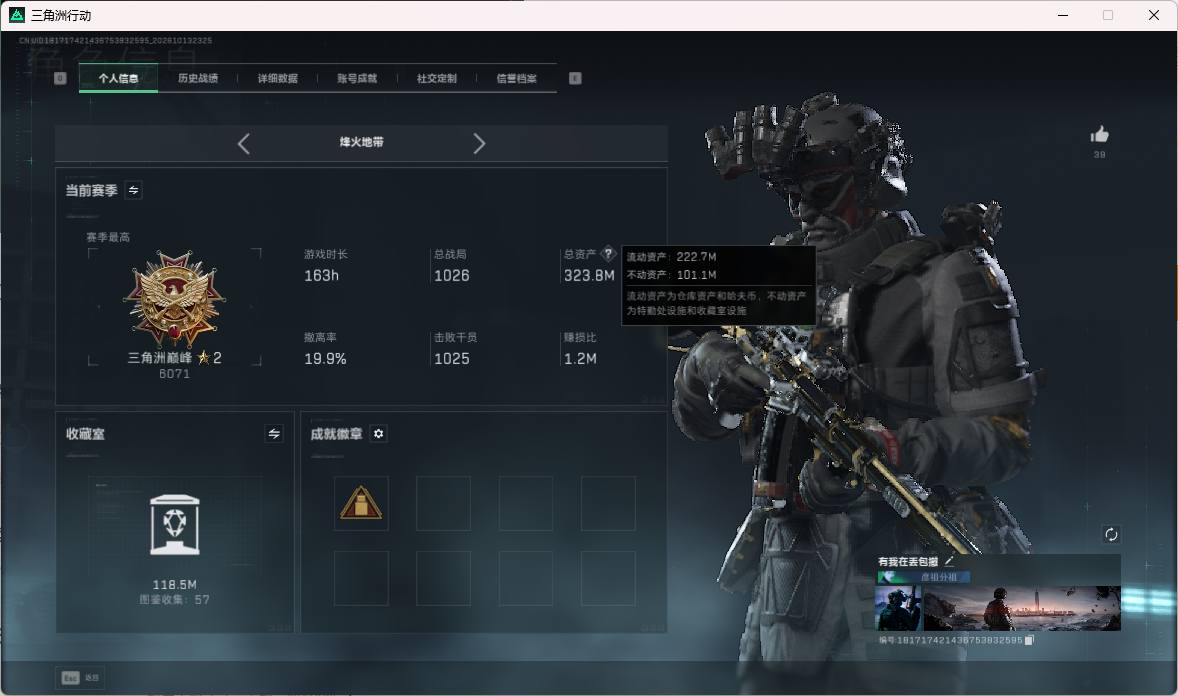Like the profile with thumbs-up icon
1178x696 pixels.
[1100, 135]
